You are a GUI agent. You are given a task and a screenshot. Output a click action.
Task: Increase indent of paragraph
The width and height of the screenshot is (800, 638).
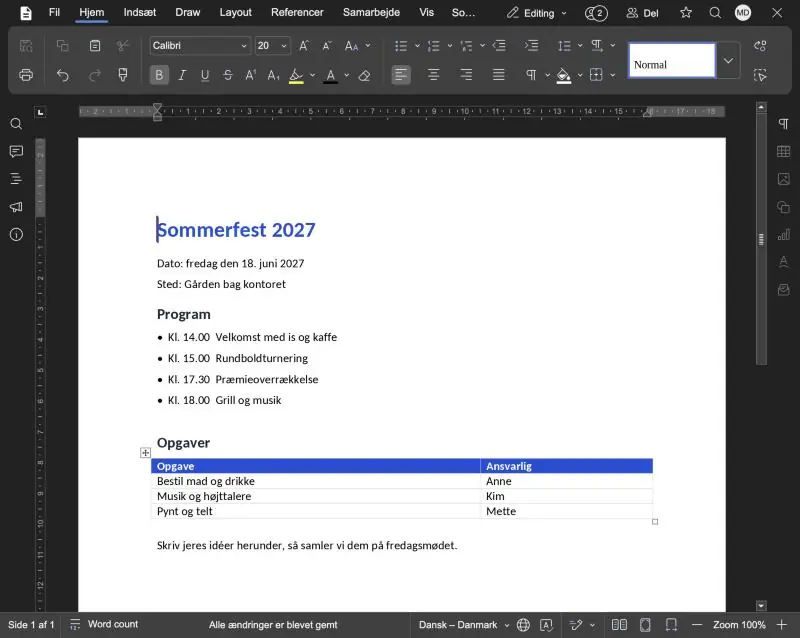pyautogui.click(x=532, y=46)
